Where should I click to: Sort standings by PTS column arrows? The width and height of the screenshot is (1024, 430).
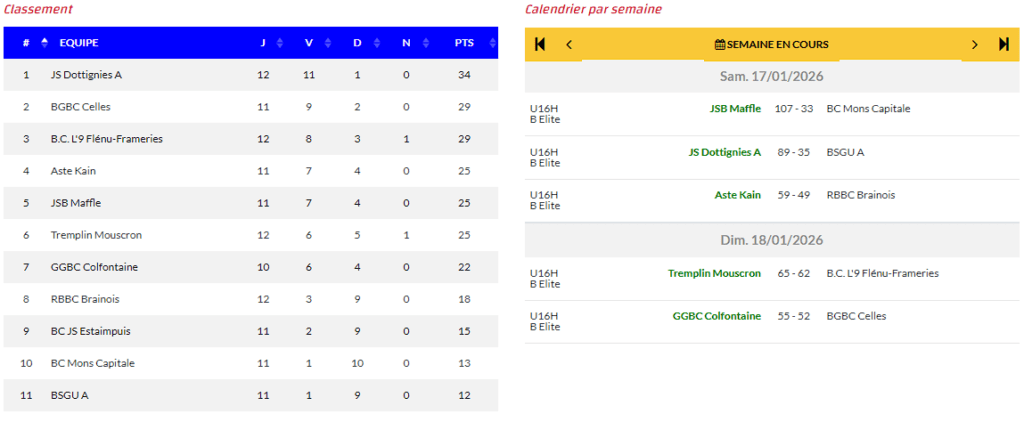coord(492,43)
